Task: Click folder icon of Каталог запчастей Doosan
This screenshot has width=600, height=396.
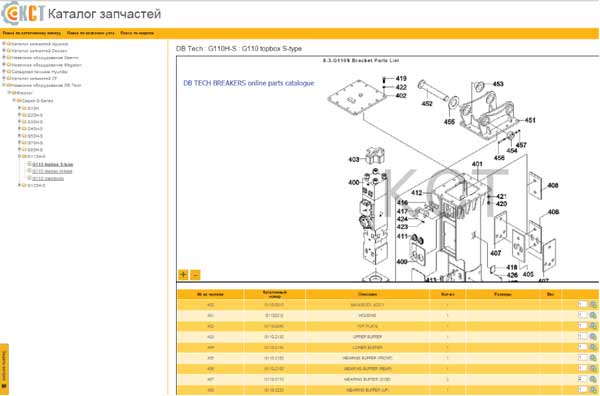Action: [9, 51]
